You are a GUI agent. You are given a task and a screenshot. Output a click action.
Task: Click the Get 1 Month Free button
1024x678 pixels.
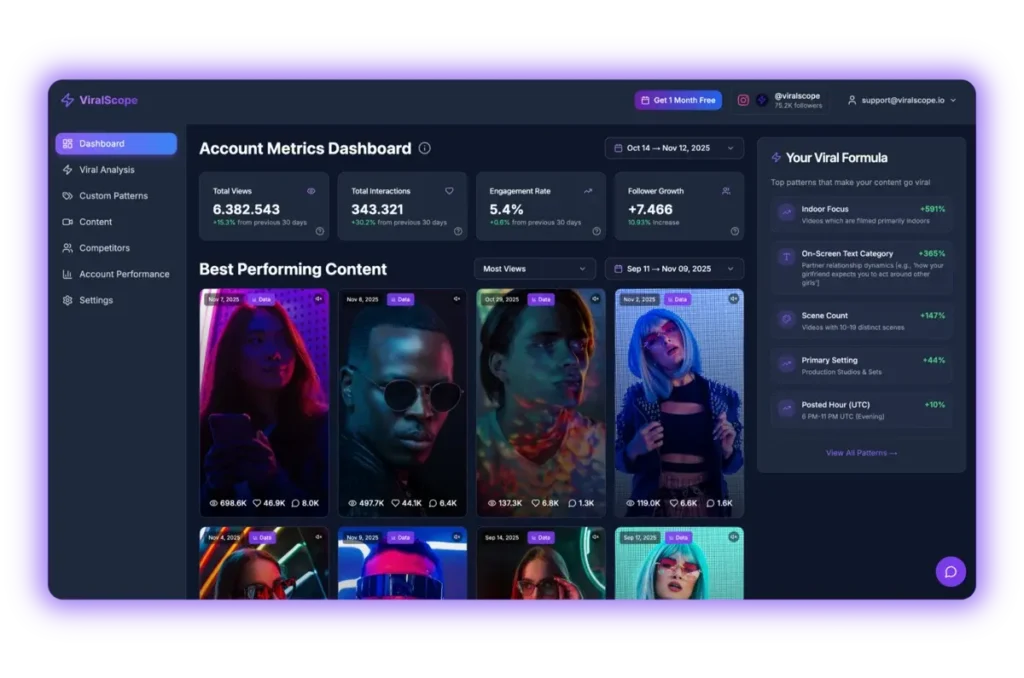click(678, 100)
